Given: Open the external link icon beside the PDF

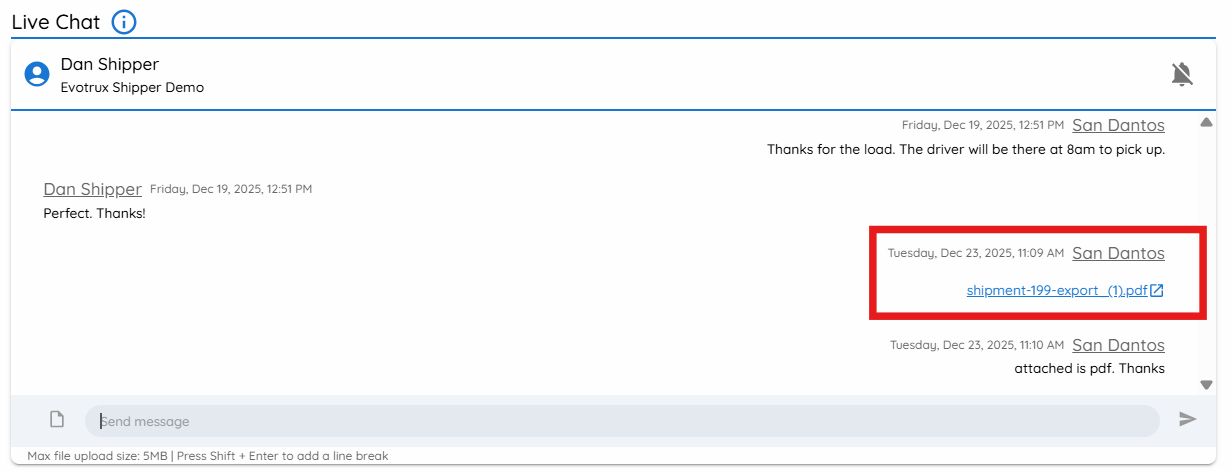Looking at the screenshot, I should pos(1157,291).
